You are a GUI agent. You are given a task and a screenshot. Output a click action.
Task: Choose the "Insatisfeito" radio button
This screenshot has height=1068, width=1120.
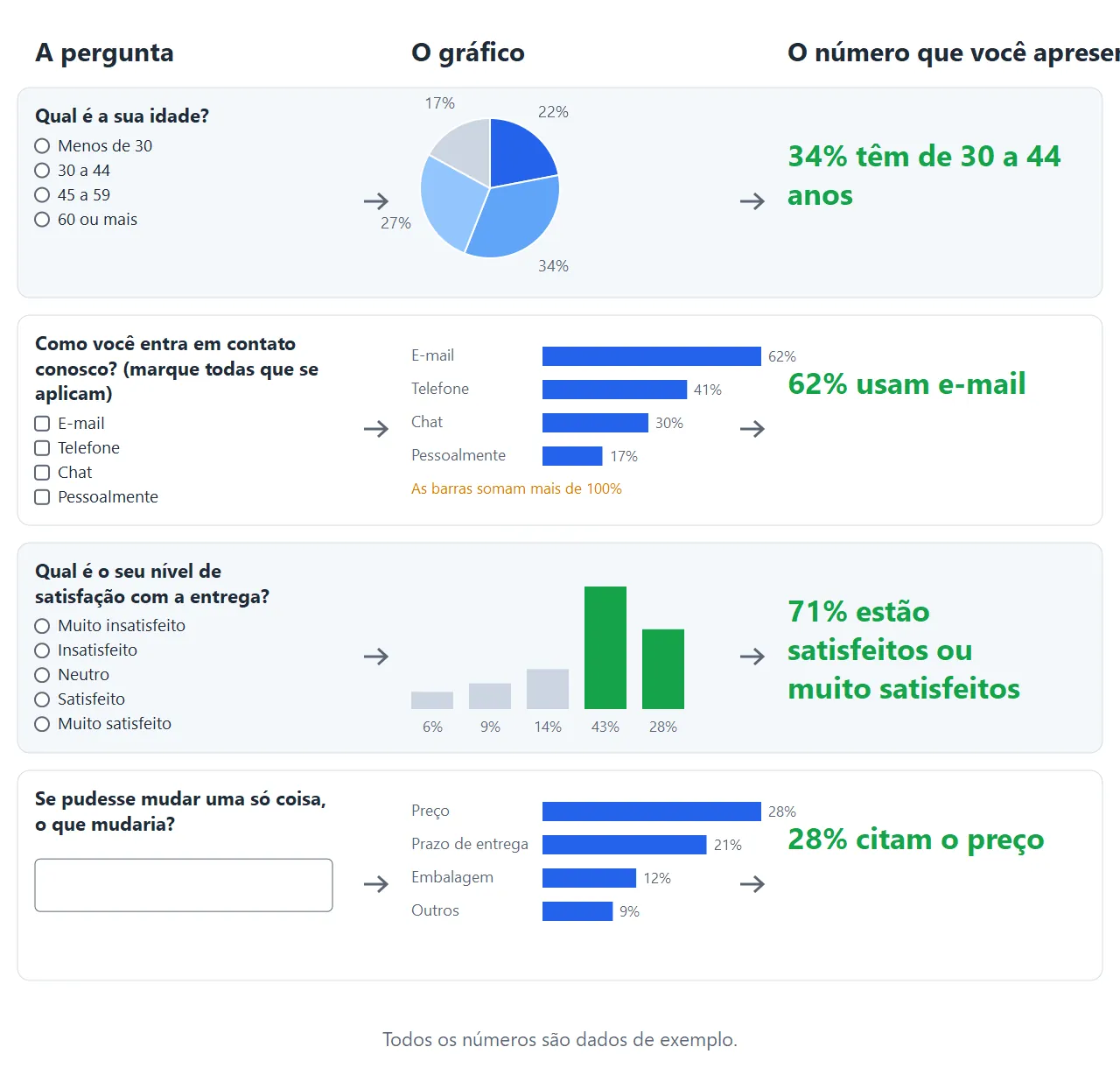click(x=42, y=650)
